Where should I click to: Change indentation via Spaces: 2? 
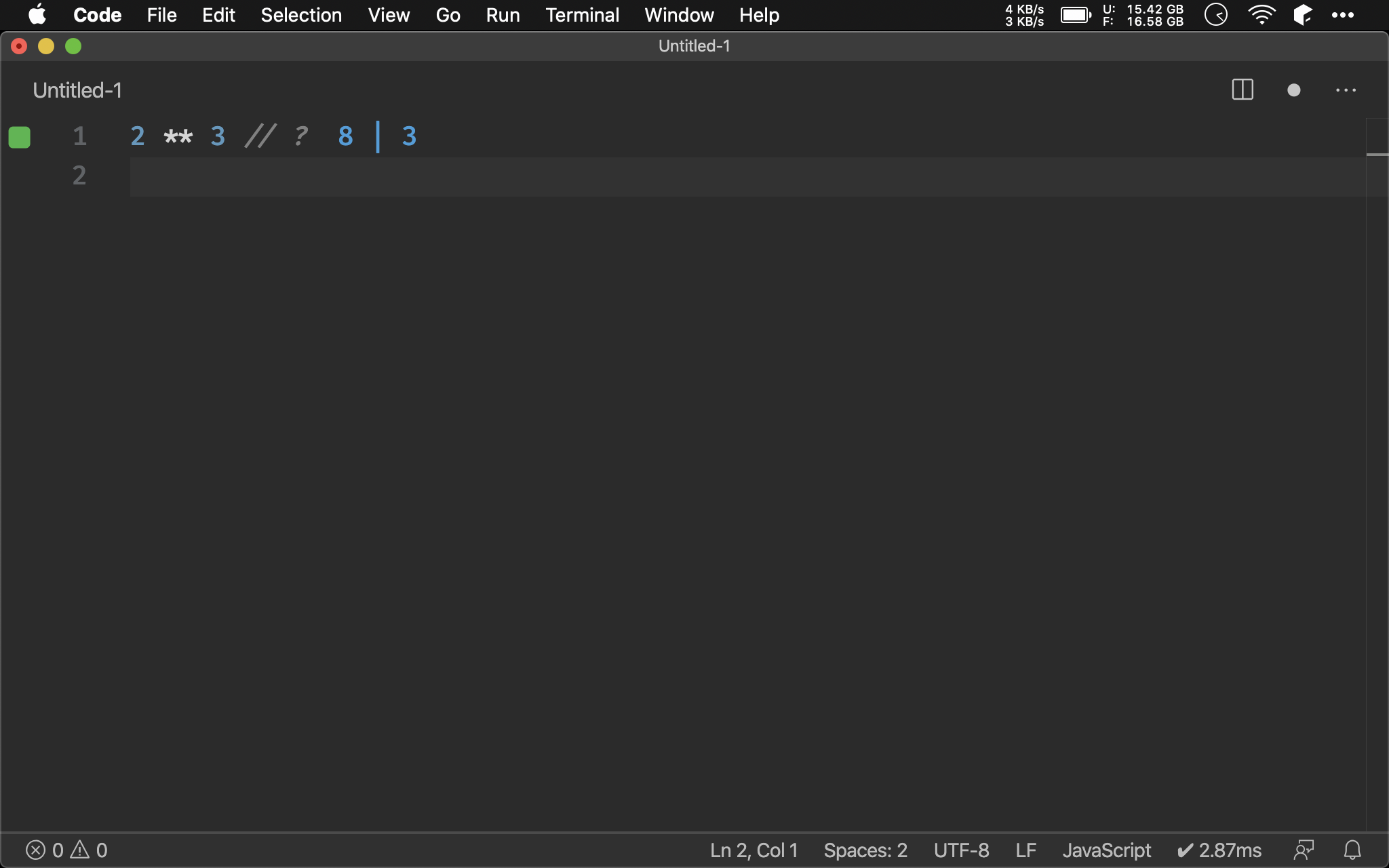[865, 850]
